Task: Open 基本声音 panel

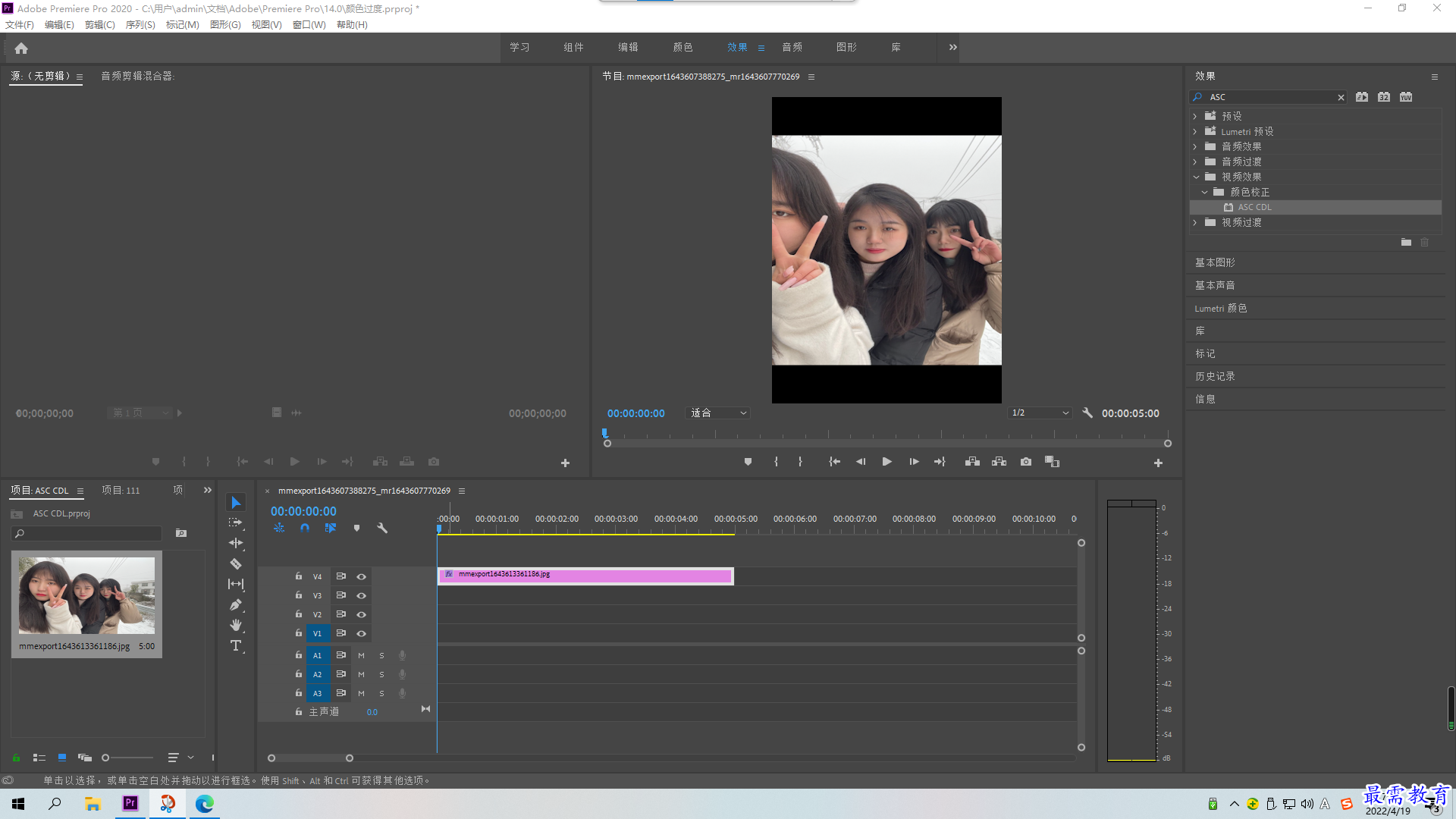Action: pos(1215,285)
